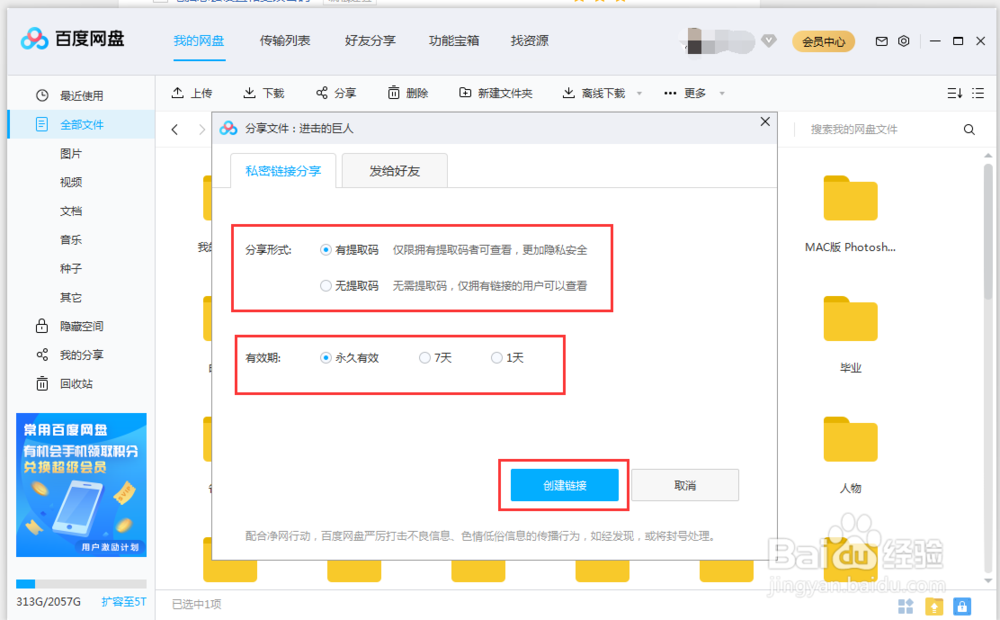Click the share toolbar button
Image resolution: width=1000 pixels, height=620 pixels.
click(x=336, y=93)
